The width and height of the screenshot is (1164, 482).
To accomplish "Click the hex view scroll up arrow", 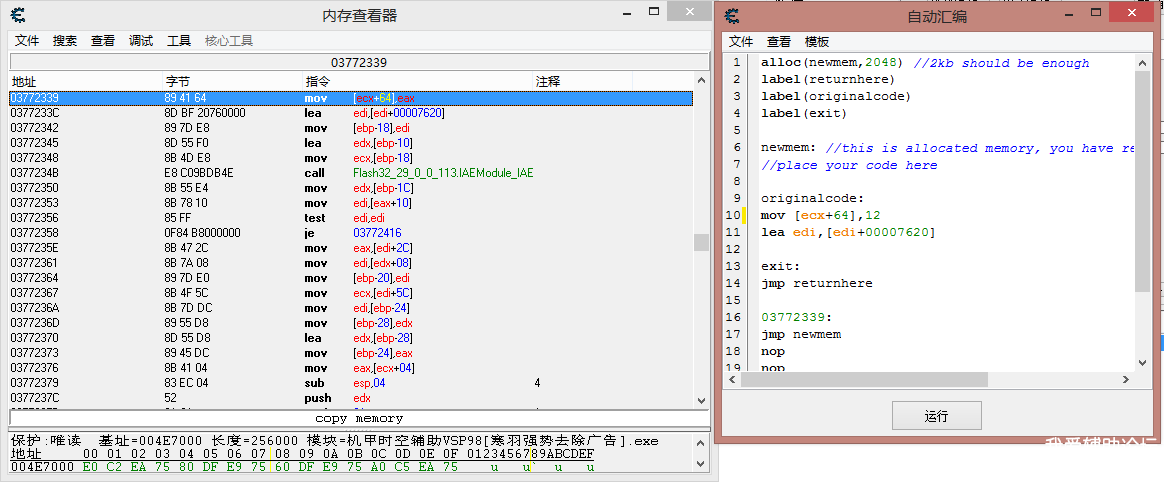I will [x=701, y=442].
